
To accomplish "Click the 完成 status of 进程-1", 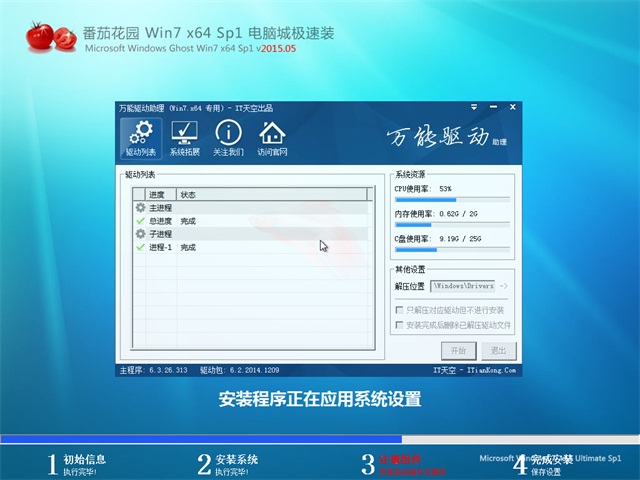I will pos(188,247).
